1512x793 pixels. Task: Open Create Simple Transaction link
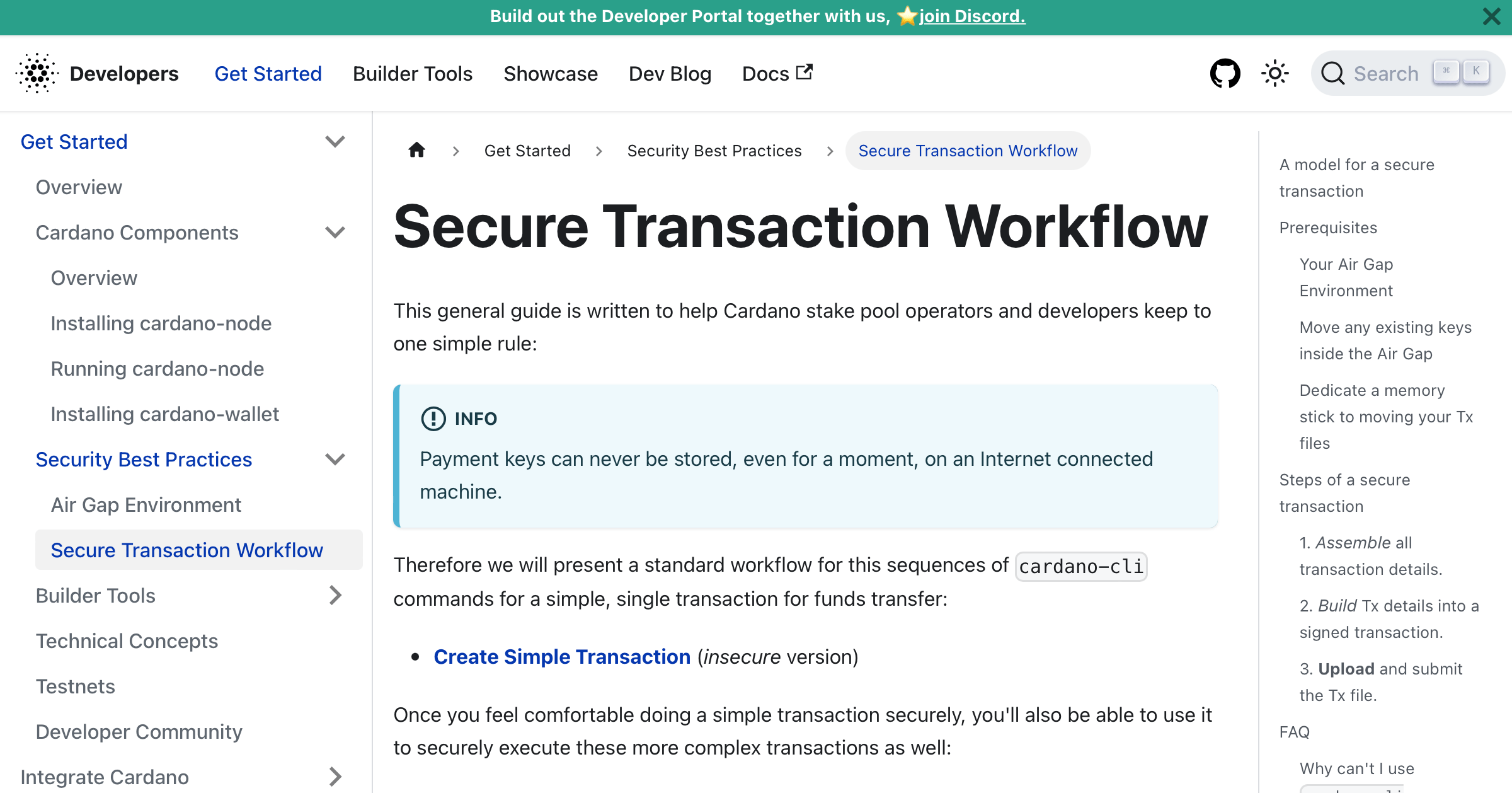562,656
